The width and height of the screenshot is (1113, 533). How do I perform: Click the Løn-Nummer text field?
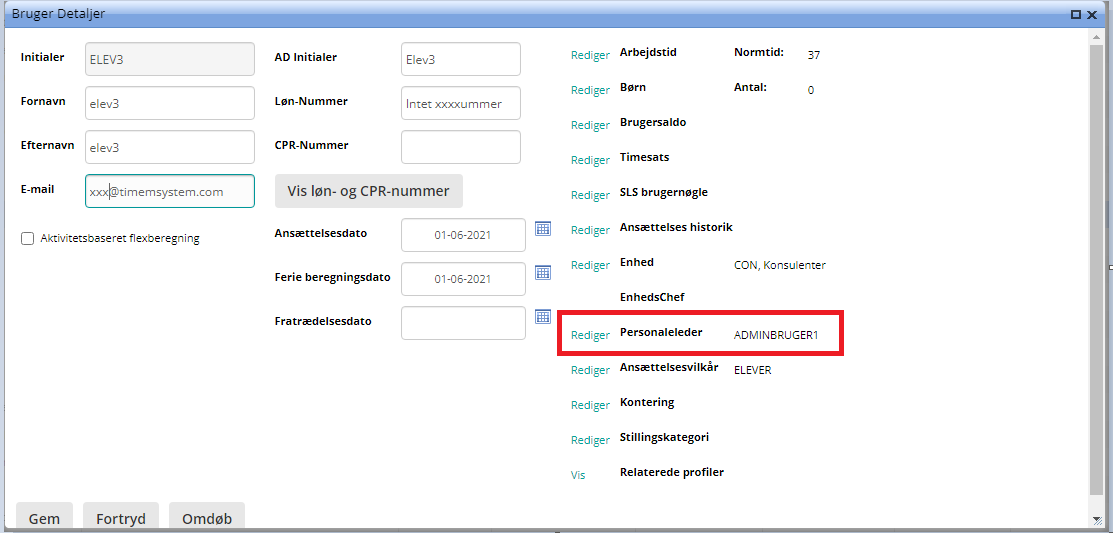[x=460, y=103]
